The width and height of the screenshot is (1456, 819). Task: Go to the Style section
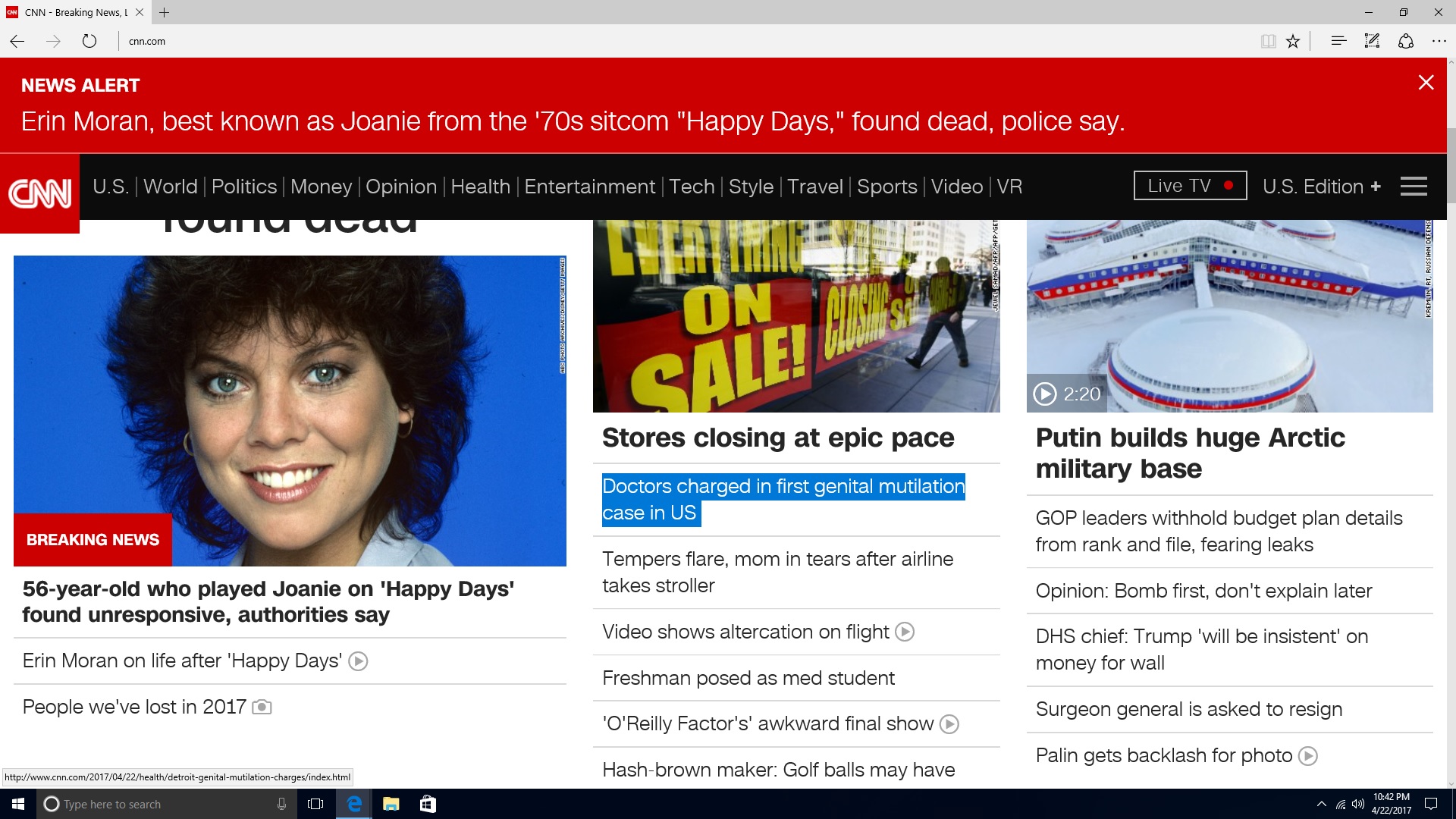pos(751,187)
